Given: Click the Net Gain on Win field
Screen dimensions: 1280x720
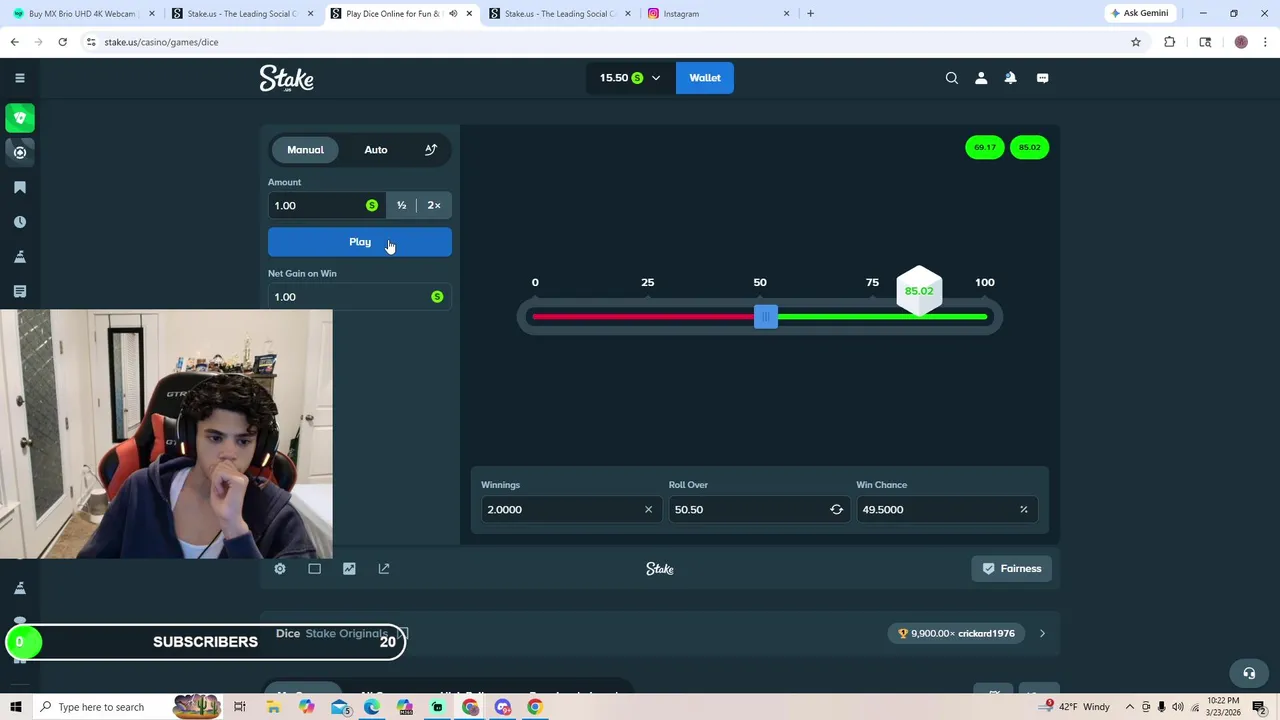Looking at the screenshot, I should (x=359, y=297).
